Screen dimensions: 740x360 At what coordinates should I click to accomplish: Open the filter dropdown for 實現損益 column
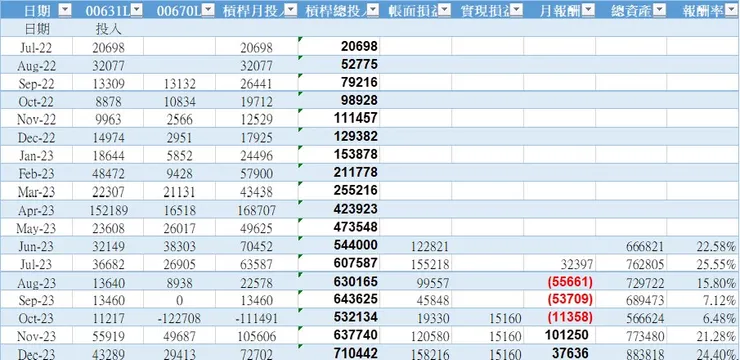[x=516, y=10]
